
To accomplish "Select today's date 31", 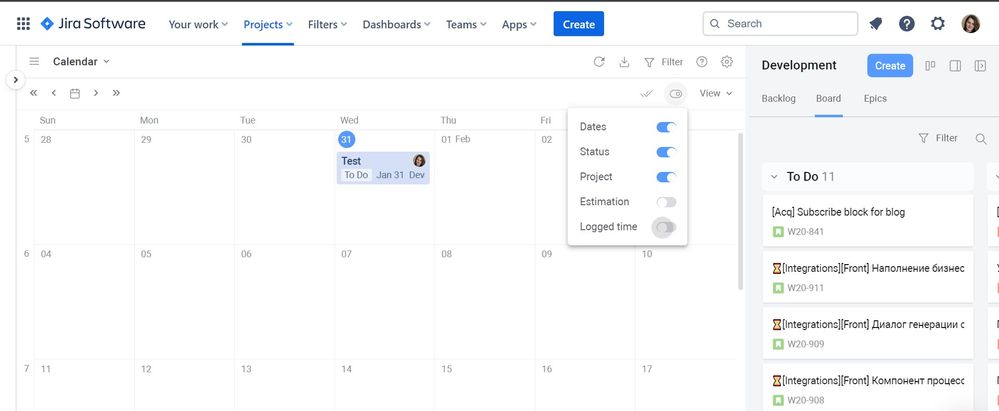I will tap(347, 139).
